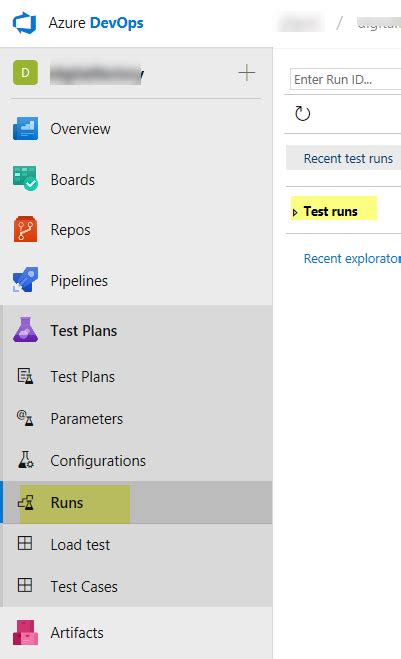The image size is (401, 659).
Task: Click the plus icon beside project name
Action: (247, 73)
